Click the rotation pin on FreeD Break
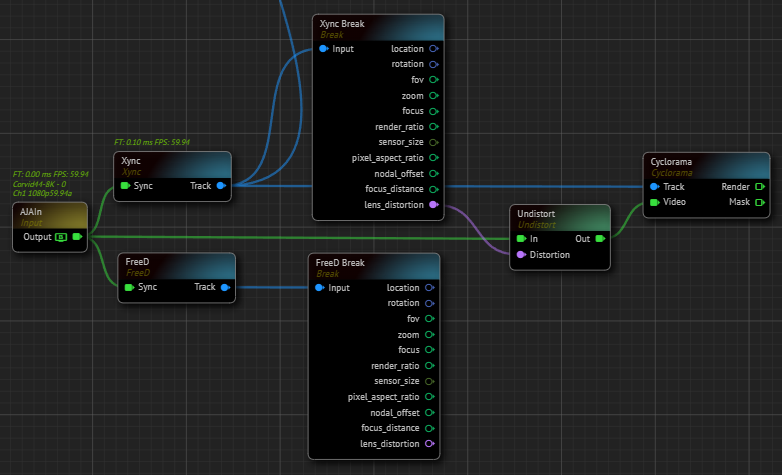The image size is (782, 475). coord(430,303)
